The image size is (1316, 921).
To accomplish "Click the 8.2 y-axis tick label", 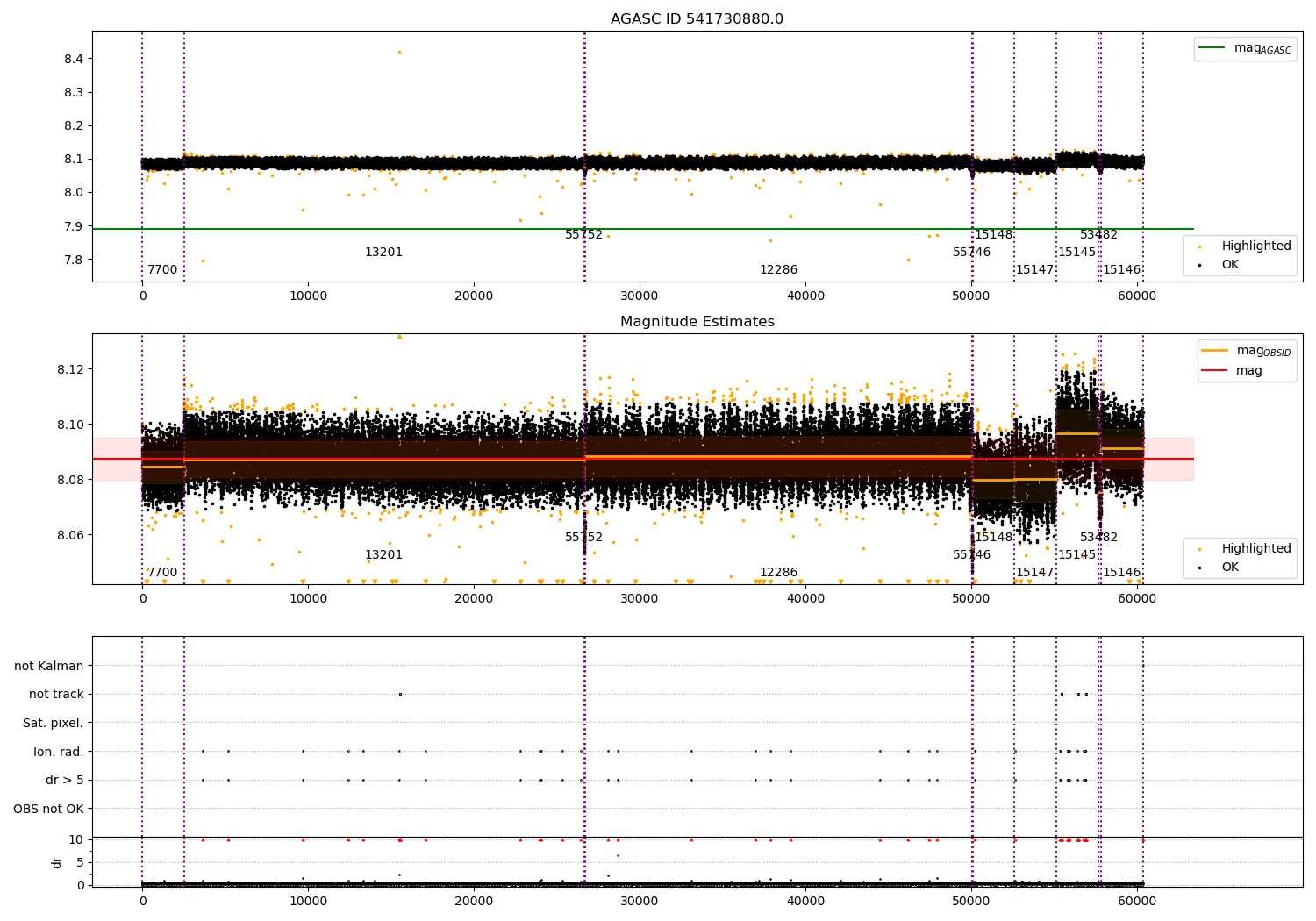I will pyautogui.click(x=74, y=125).
